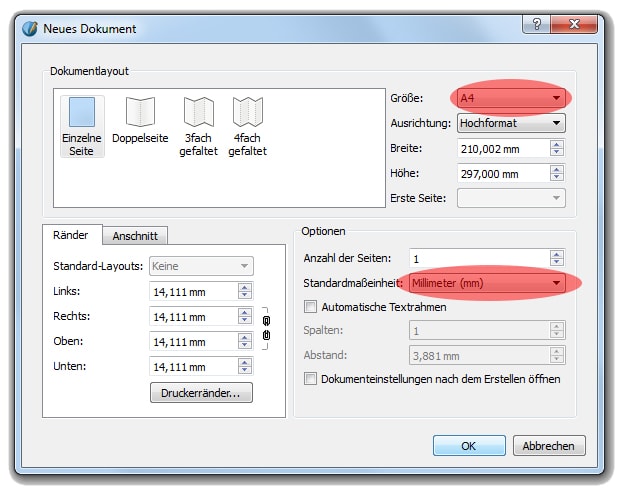620x491 pixels.
Task: Click the Abbrechen button
Action: (x=549, y=445)
